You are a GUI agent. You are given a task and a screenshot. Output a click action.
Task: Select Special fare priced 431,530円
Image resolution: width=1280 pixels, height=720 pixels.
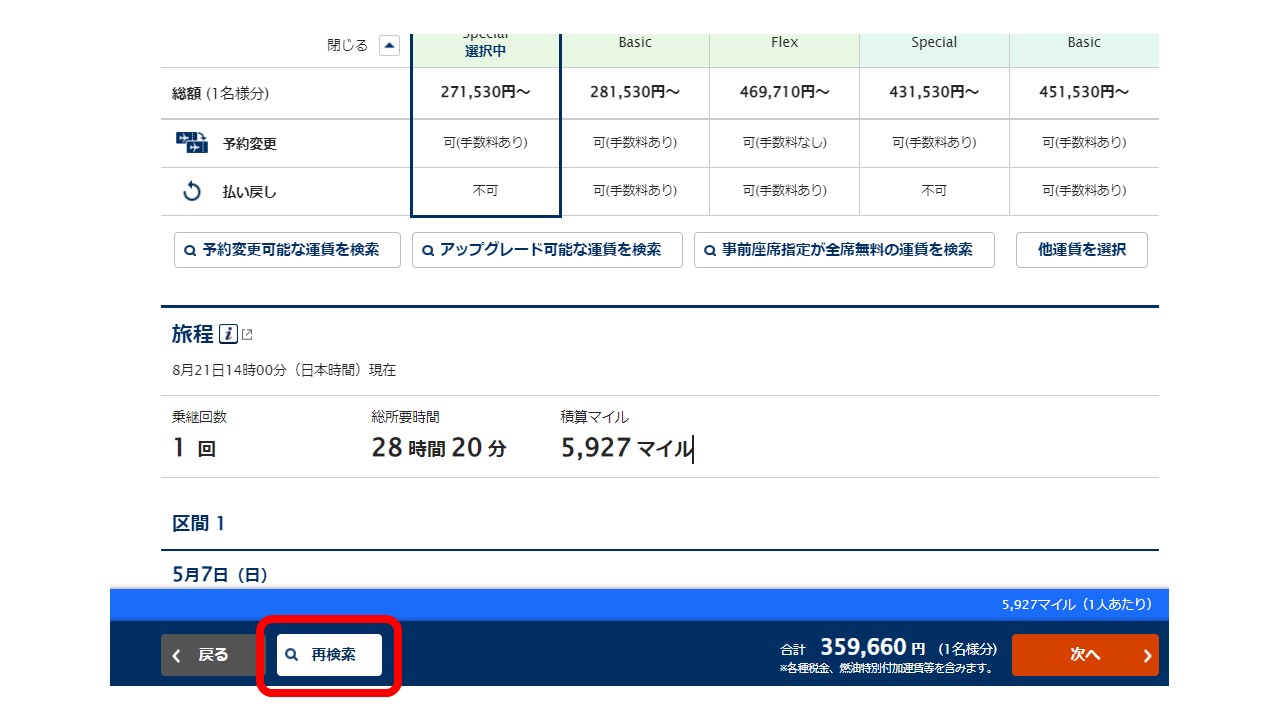pyautogui.click(x=934, y=92)
